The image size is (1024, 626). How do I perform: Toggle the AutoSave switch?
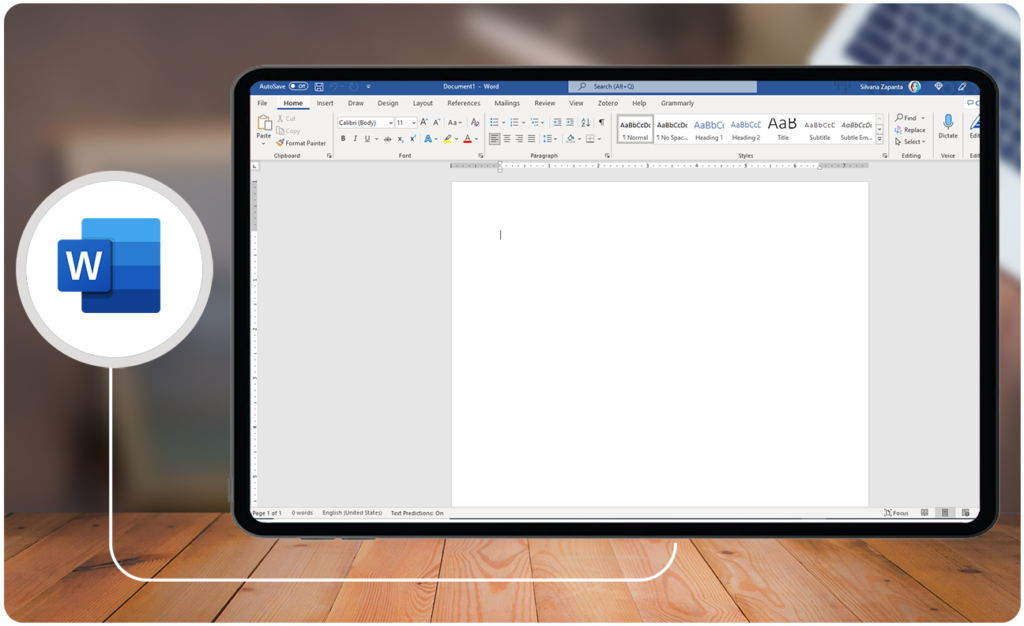point(298,86)
